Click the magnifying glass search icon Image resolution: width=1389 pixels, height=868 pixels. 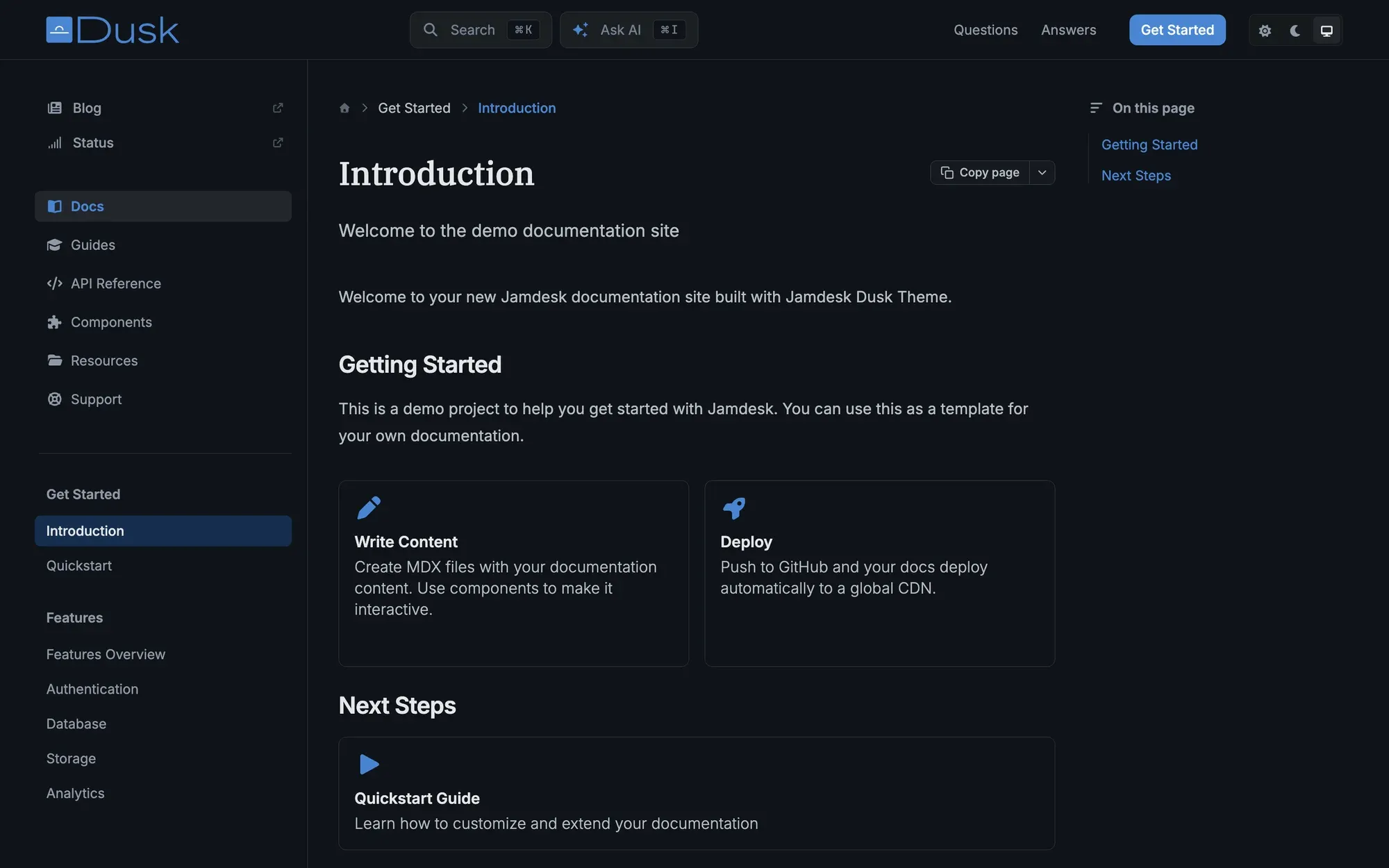coord(431,30)
